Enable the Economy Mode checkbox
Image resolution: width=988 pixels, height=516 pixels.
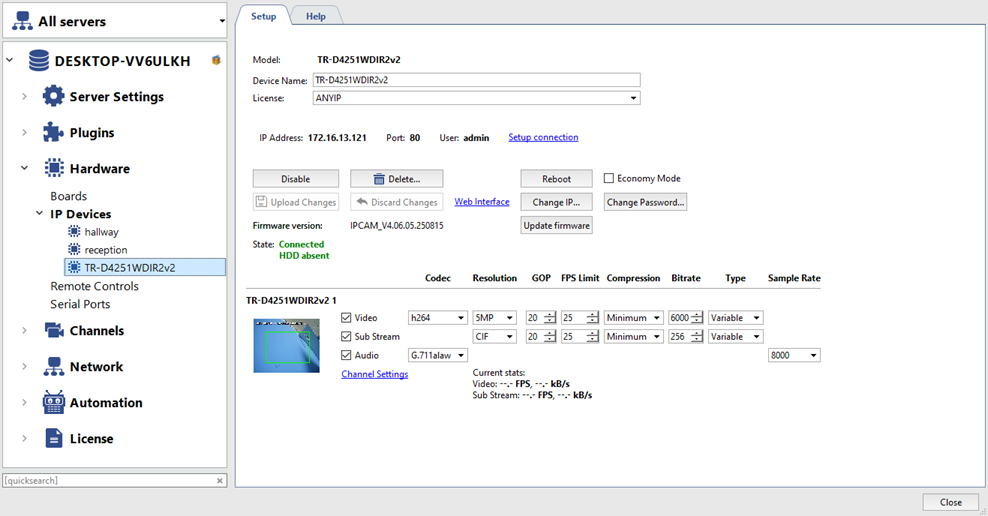(x=609, y=179)
